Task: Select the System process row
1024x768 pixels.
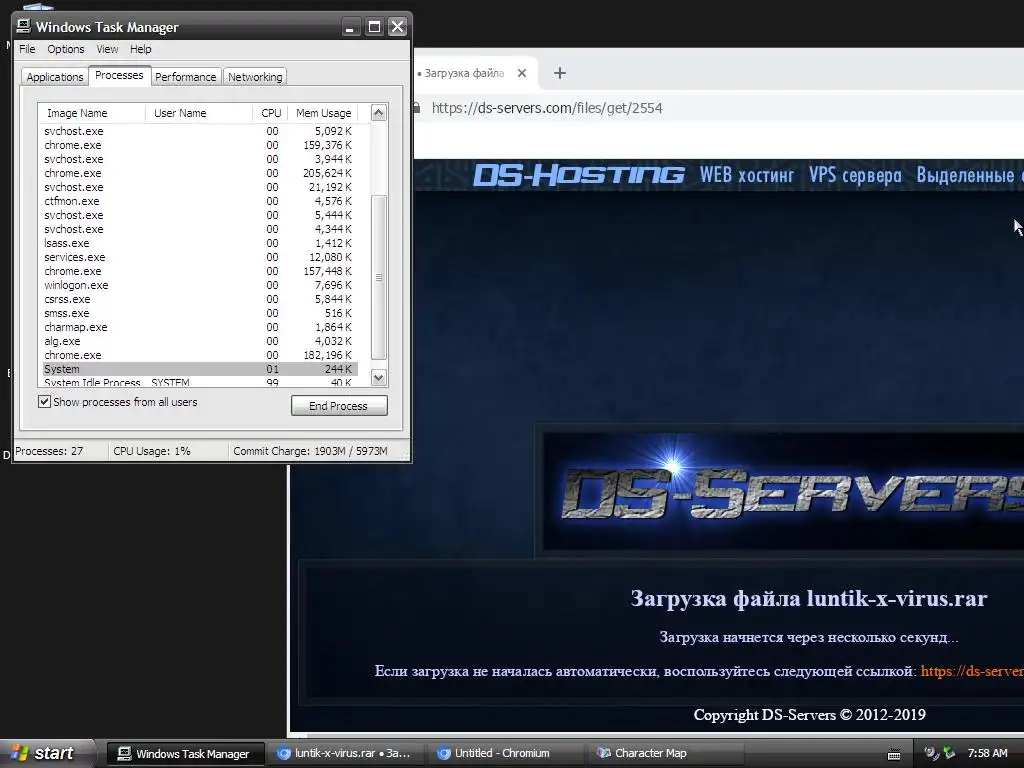Action: click(x=200, y=369)
